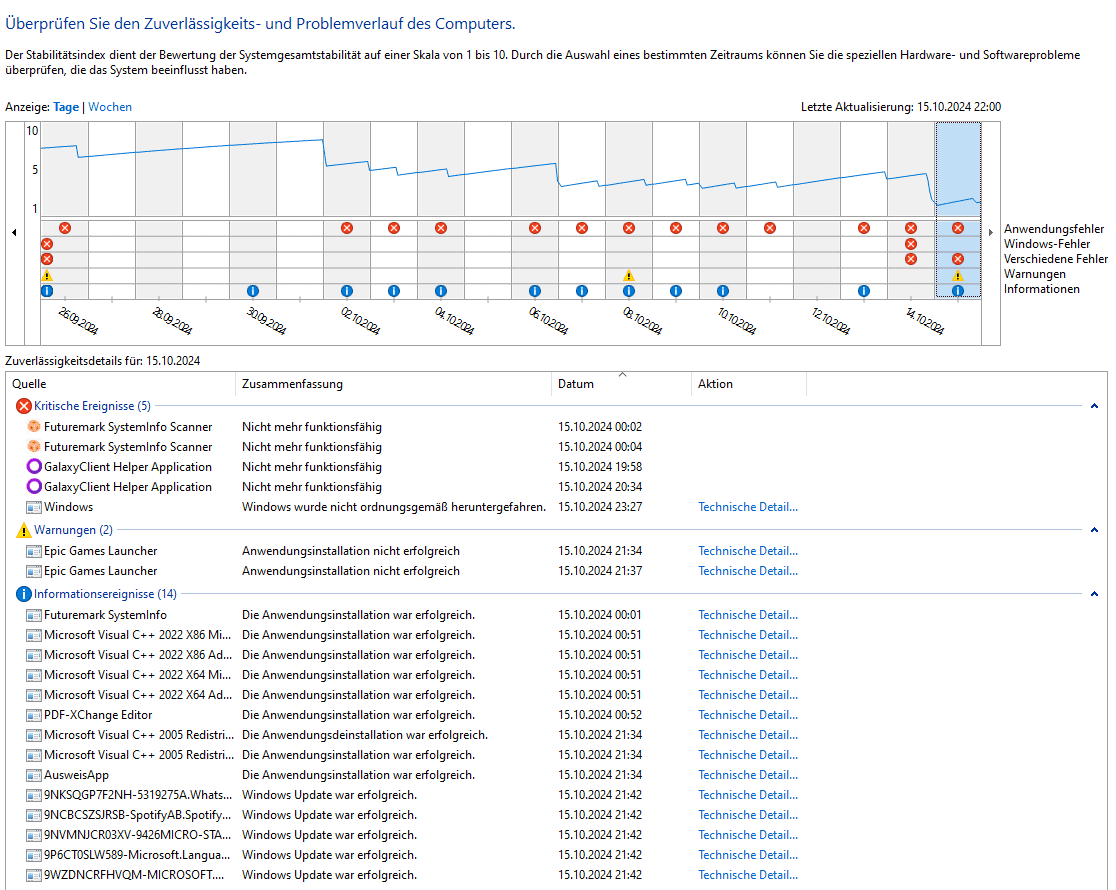The height and width of the screenshot is (890, 1116).
Task: Click GalaxyClient Helper Application icon at 19:58
Action: [x=33, y=466]
